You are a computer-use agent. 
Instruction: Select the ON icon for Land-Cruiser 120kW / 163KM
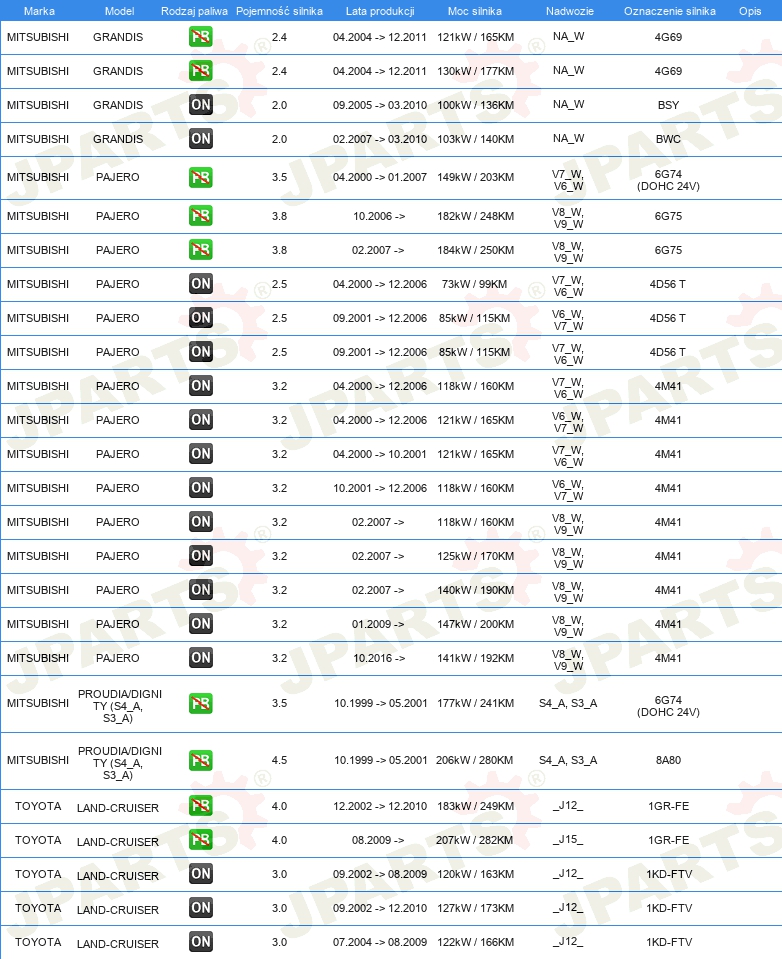tap(201, 874)
